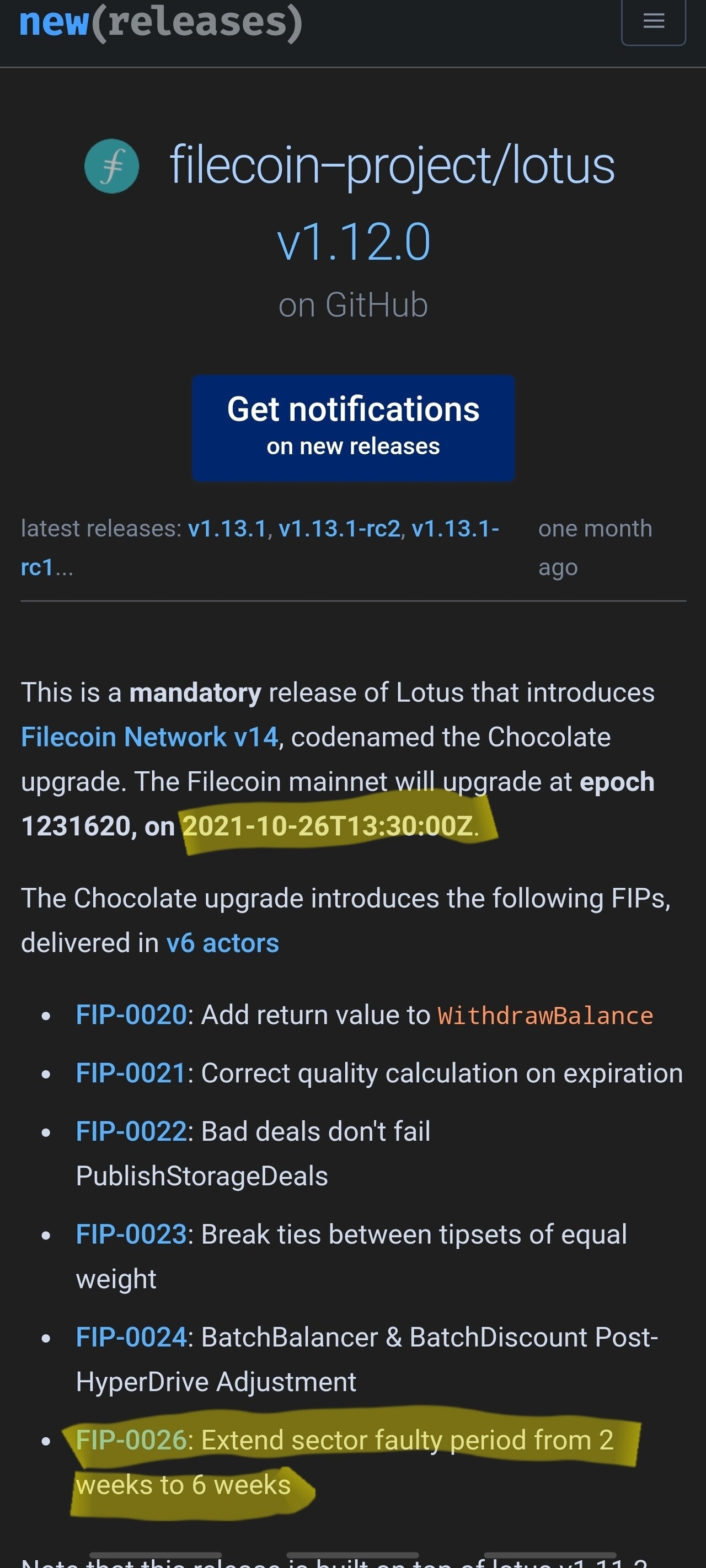Image resolution: width=706 pixels, height=1568 pixels.
Task: Open the FIP-0021 proposal link
Action: 131,1073
